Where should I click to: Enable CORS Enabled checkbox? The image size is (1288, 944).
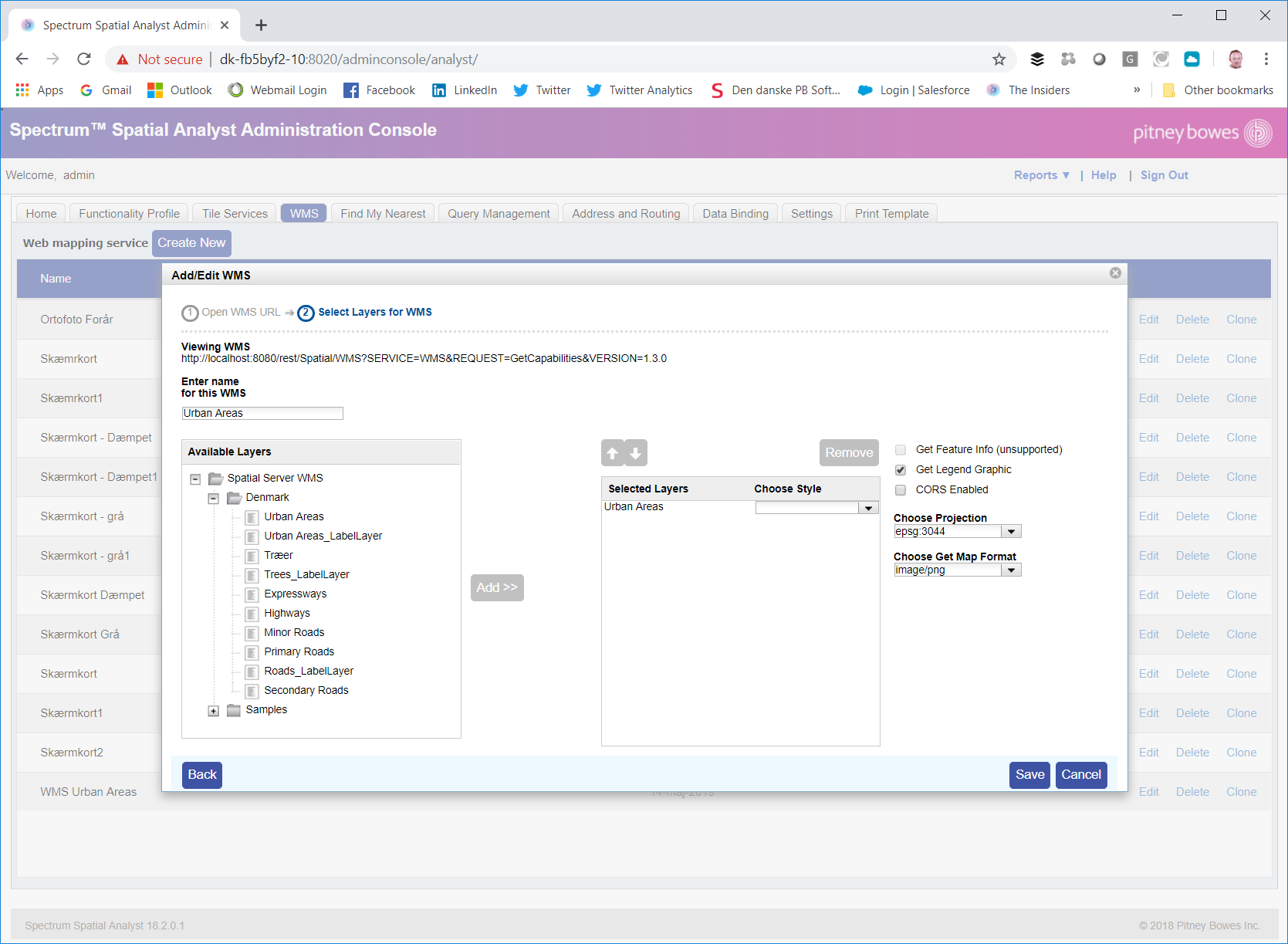tap(901, 490)
